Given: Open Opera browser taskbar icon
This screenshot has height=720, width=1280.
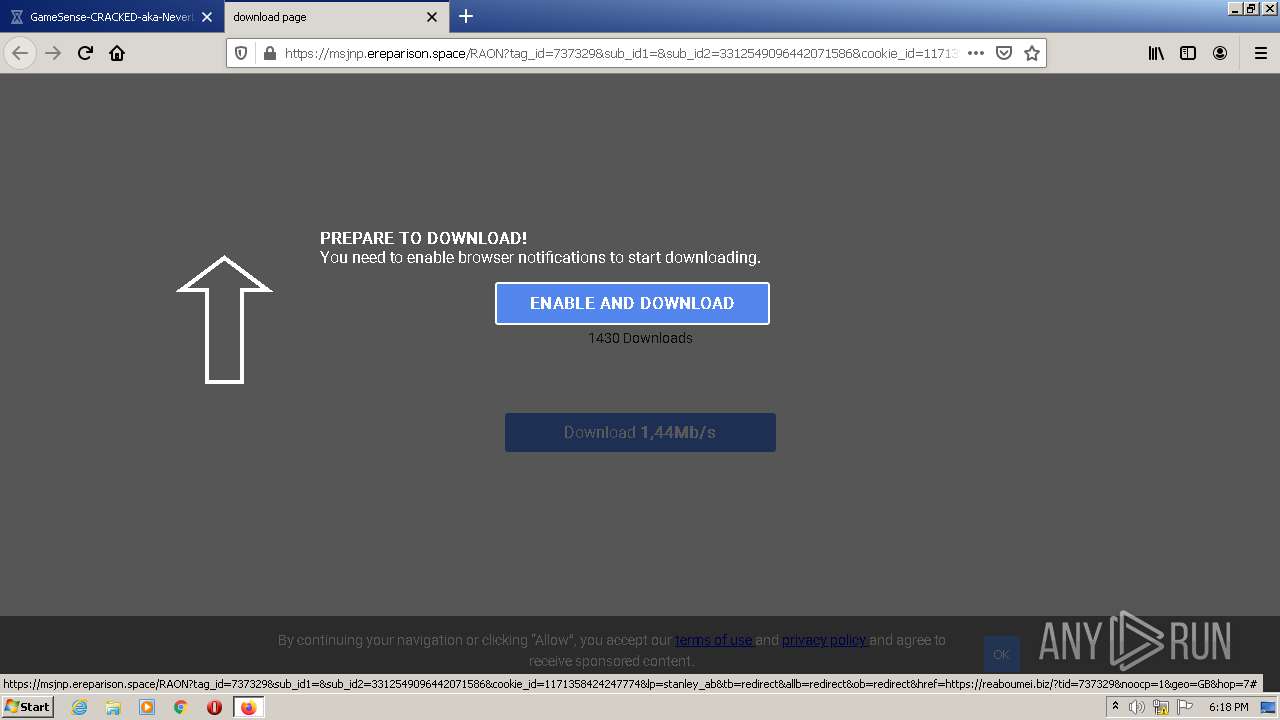Looking at the screenshot, I should click(x=214, y=707).
